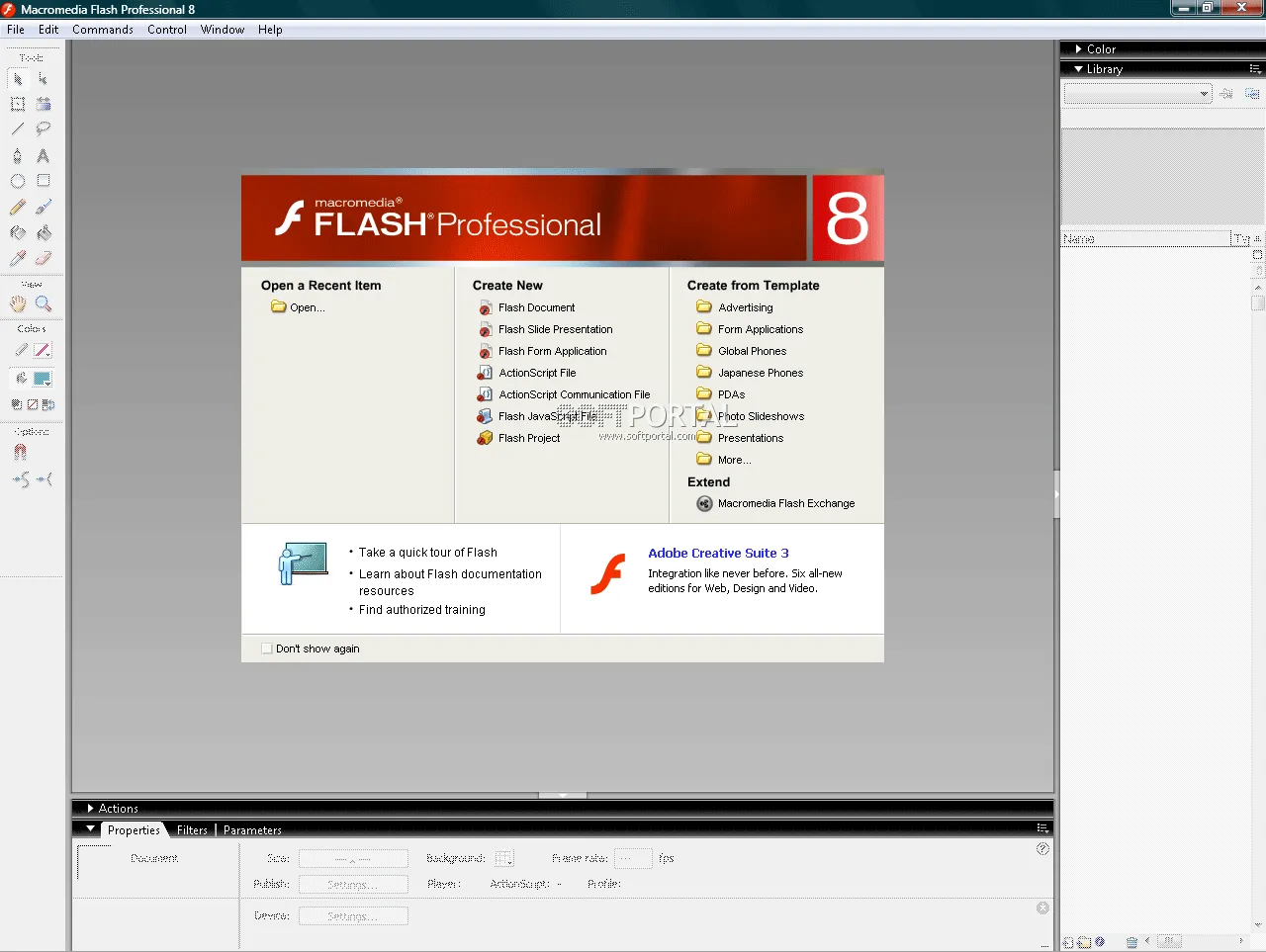Switch to the Filters tab

(192, 830)
